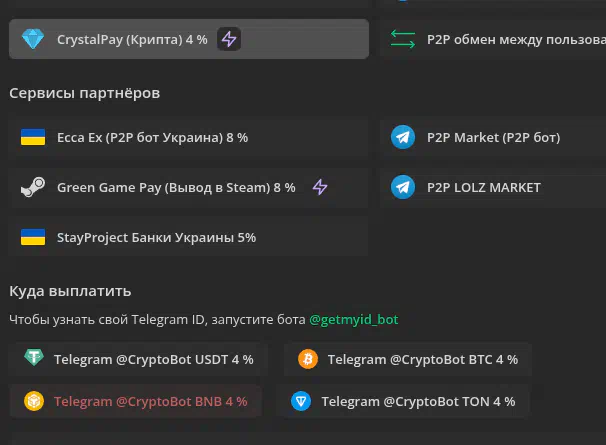This screenshot has height=445, width=606.
Task: Click the Telegram icon beside P2P LOLZ MARKET
Action: [x=403, y=187]
